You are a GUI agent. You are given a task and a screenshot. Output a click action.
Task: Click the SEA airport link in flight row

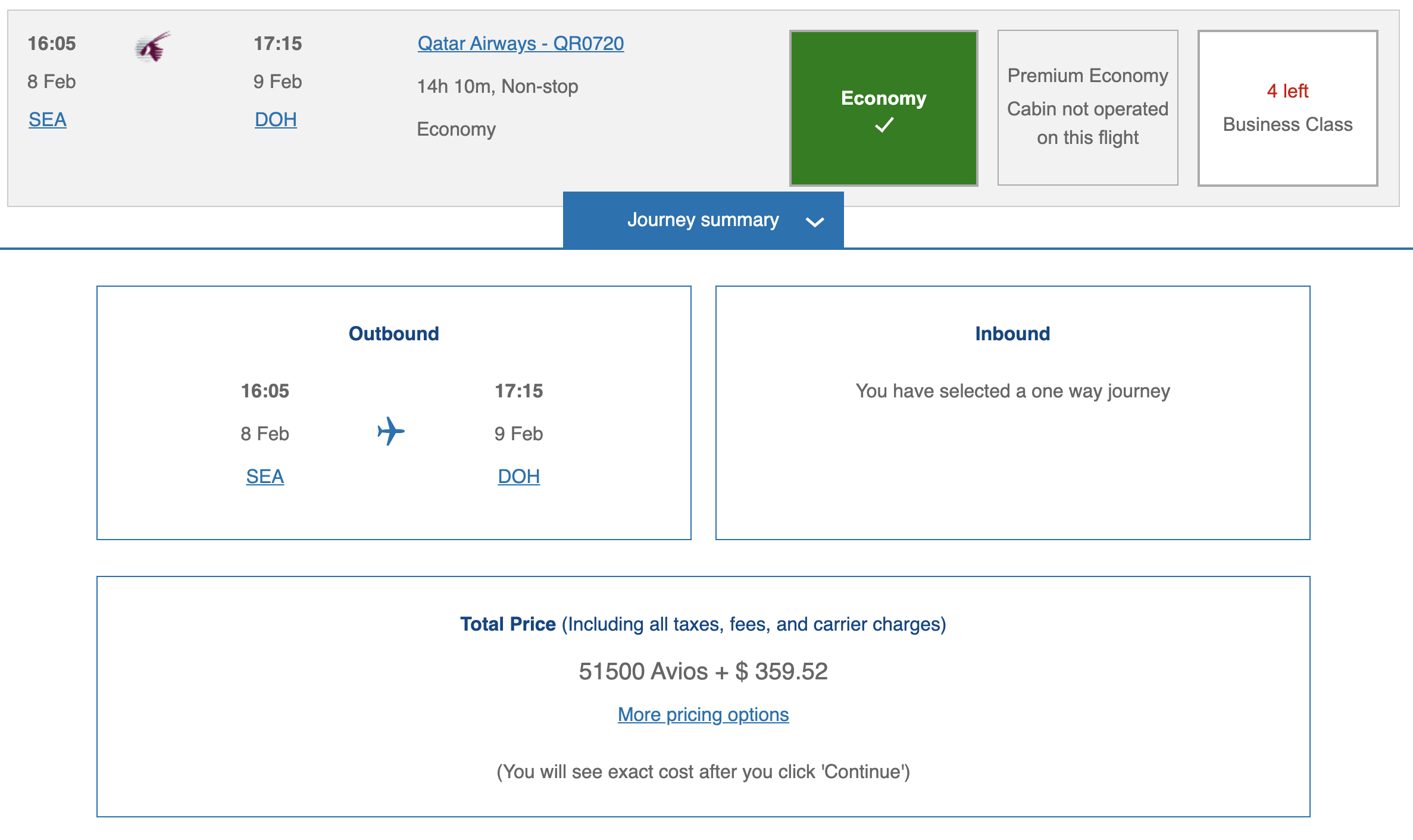click(x=48, y=120)
